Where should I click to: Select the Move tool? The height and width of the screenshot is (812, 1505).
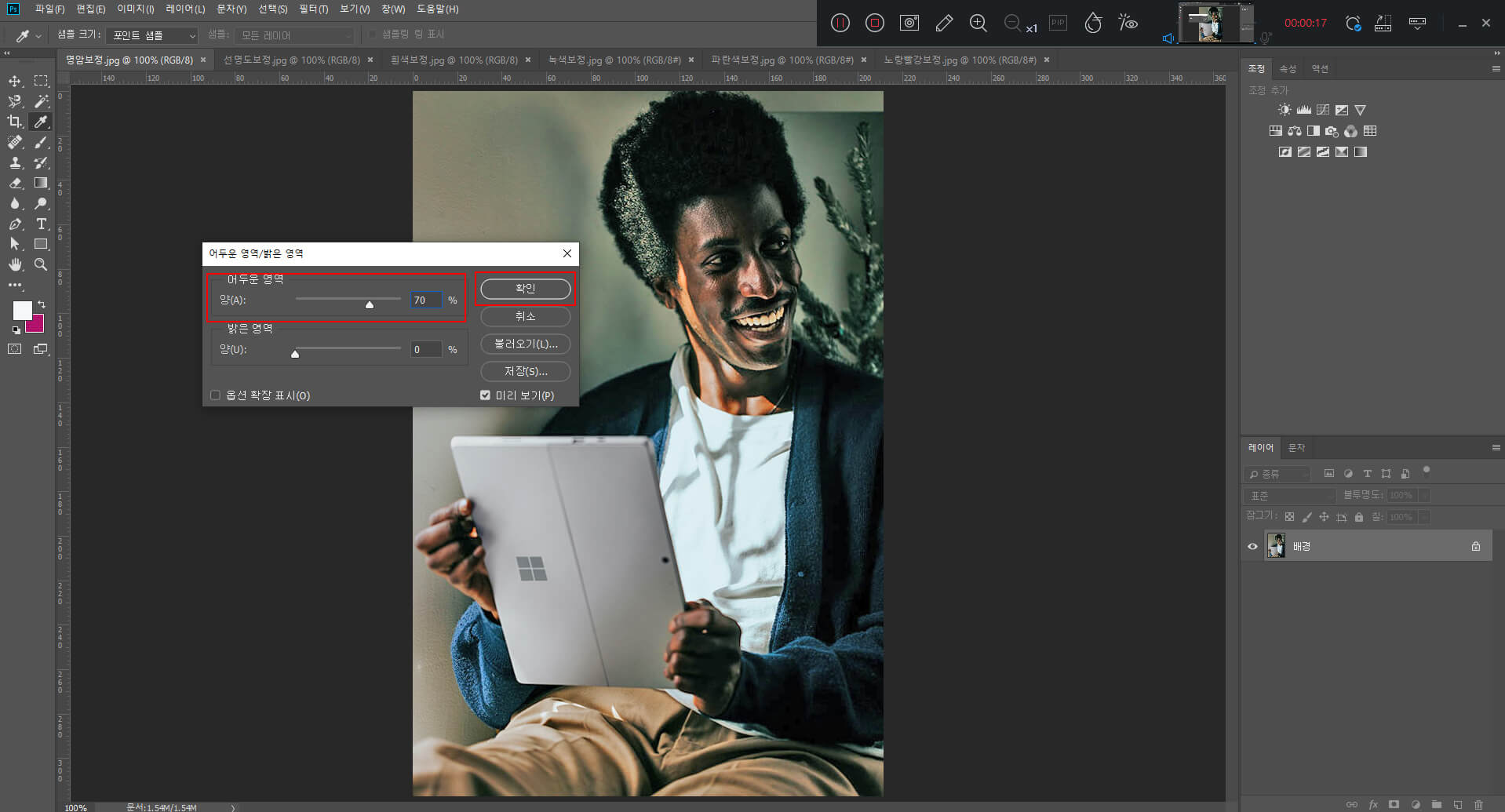[x=15, y=81]
